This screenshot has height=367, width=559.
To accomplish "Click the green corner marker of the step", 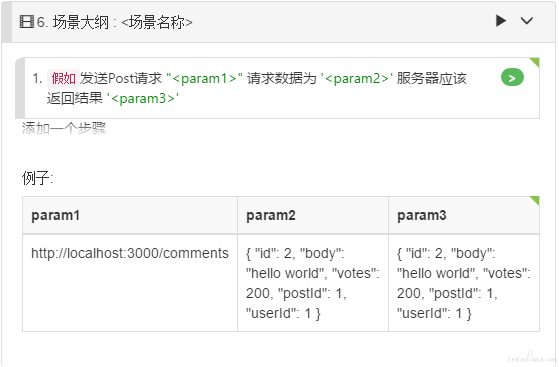I will point(535,62).
